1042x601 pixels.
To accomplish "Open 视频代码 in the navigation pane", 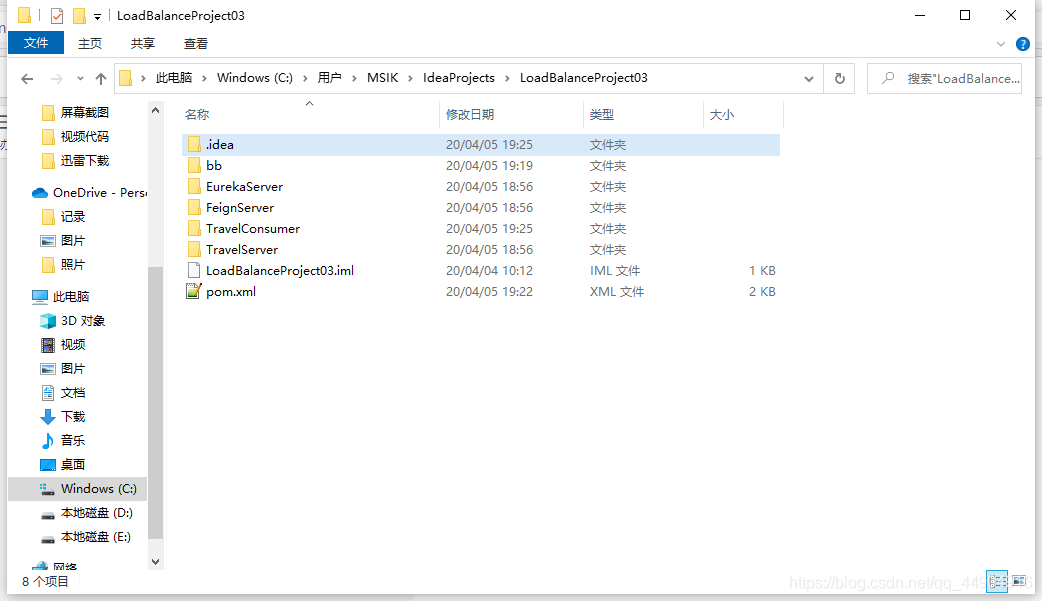I will 84,136.
